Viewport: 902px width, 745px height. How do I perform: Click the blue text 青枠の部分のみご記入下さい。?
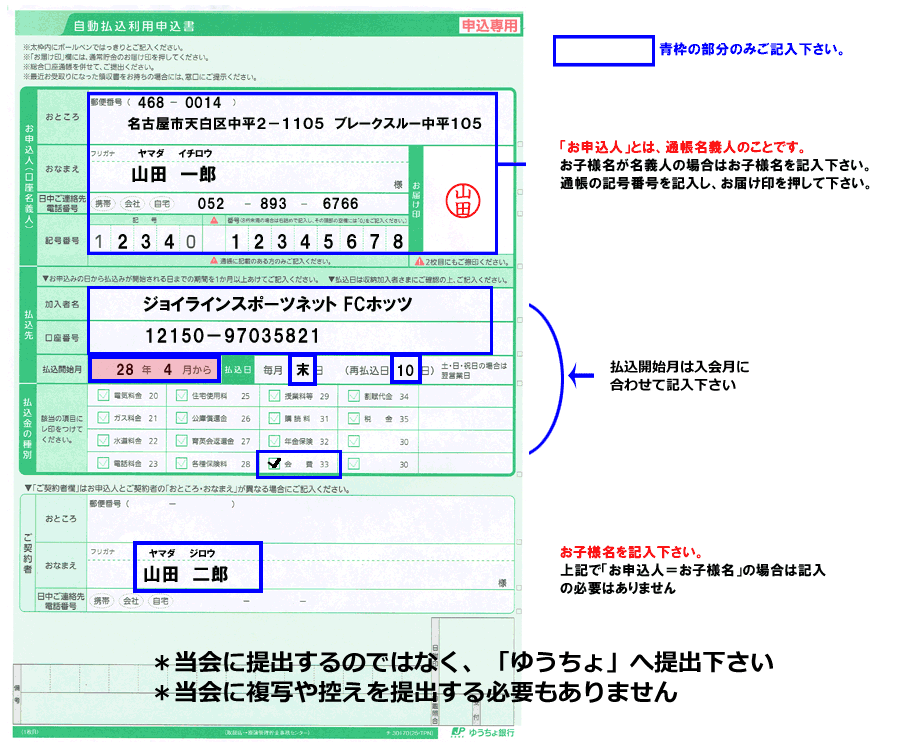[x=752, y=49]
